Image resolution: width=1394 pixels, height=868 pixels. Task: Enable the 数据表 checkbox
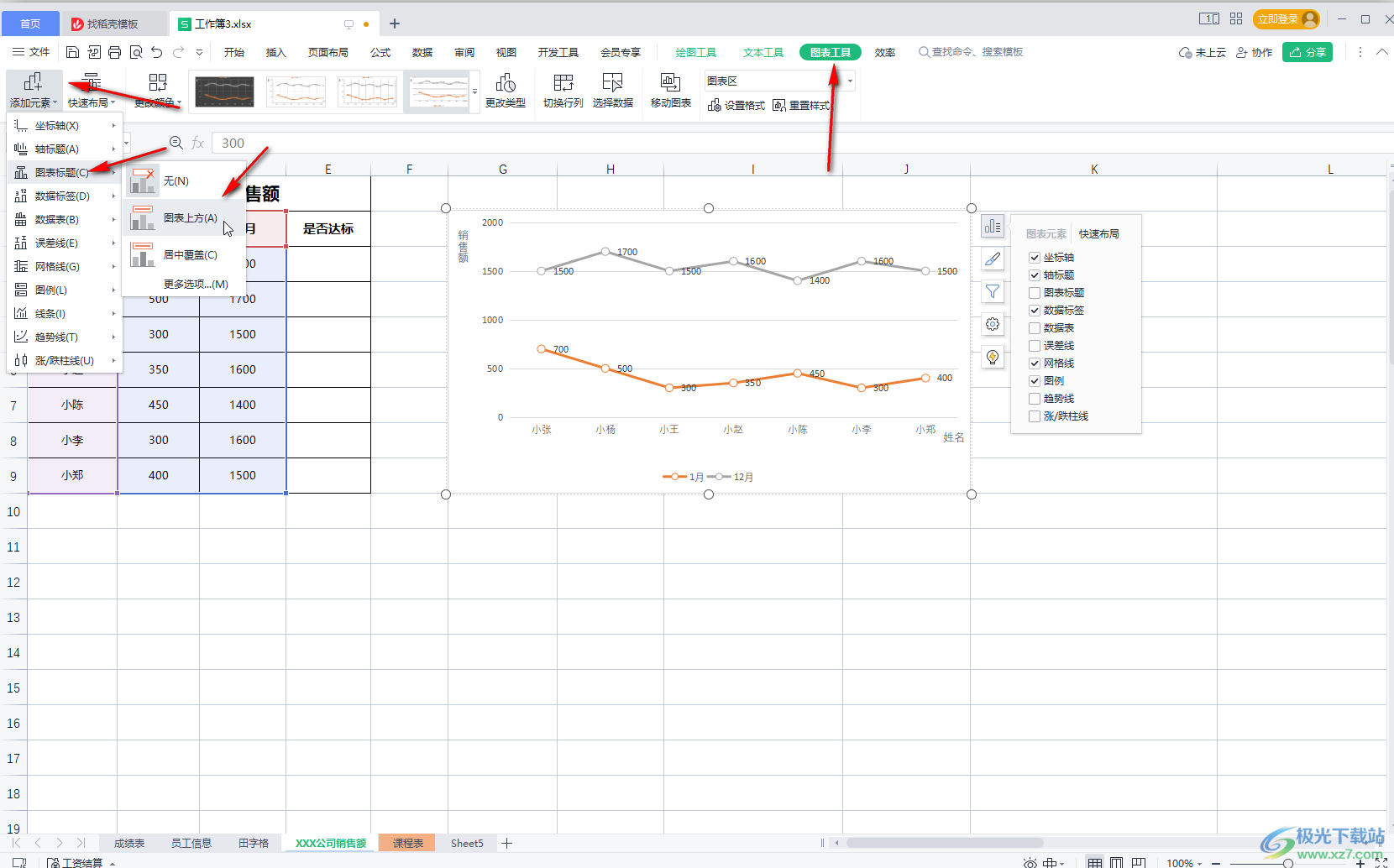[1035, 328]
